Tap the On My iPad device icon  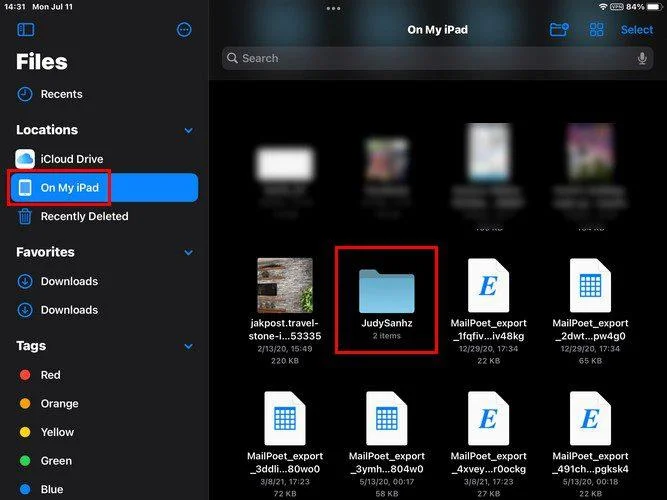(25, 187)
